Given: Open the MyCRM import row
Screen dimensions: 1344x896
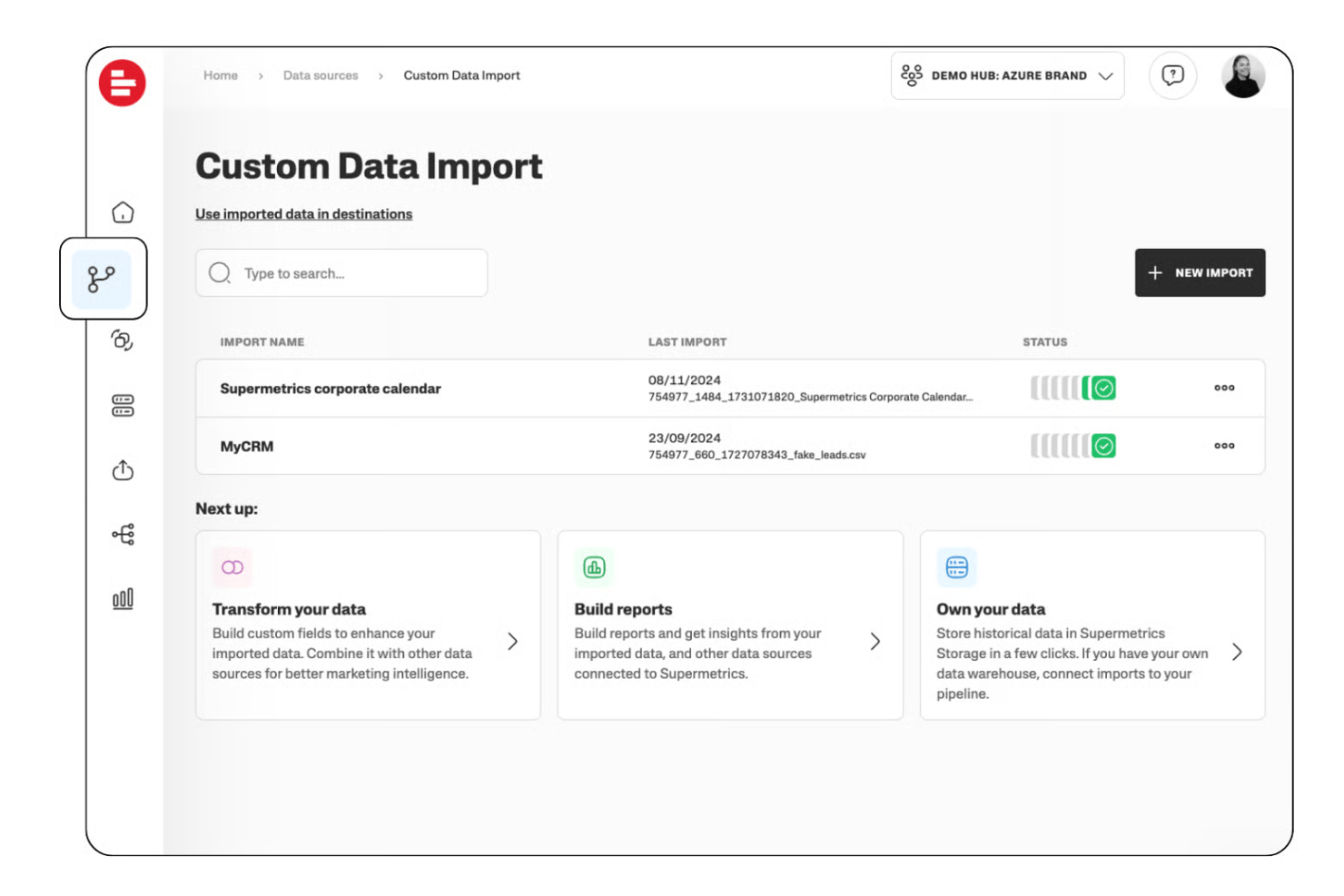Looking at the screenshot, I should click(730, 446).
